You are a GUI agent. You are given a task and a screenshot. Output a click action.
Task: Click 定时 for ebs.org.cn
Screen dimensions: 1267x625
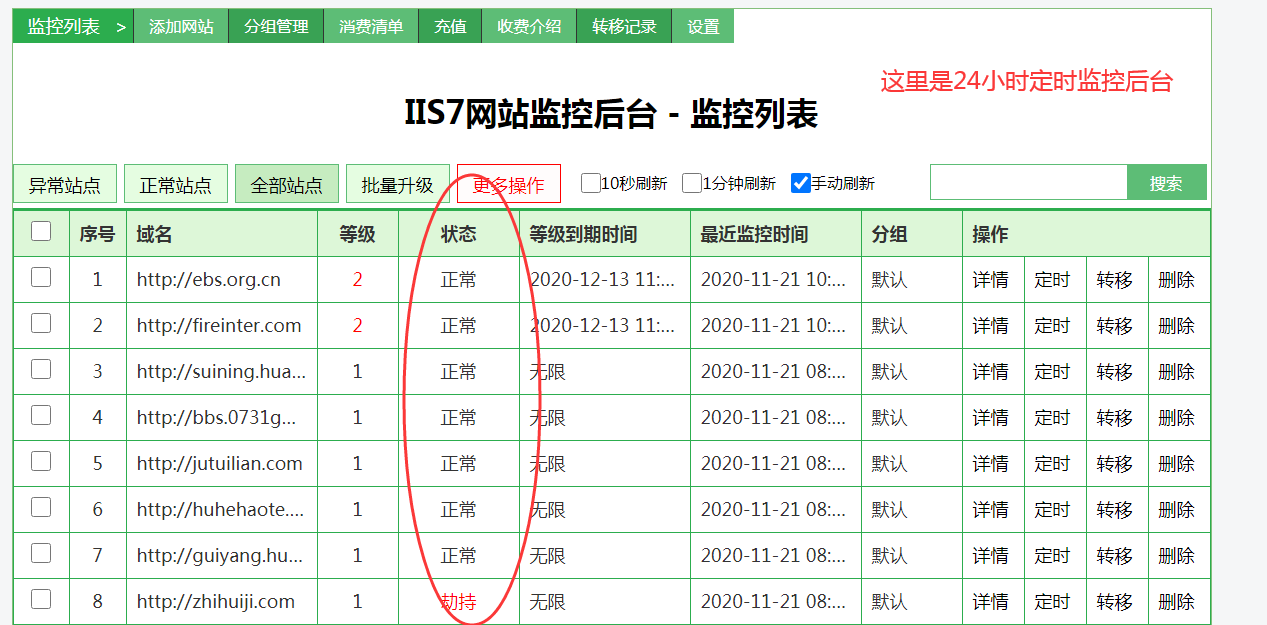(x=1053, y=280)
